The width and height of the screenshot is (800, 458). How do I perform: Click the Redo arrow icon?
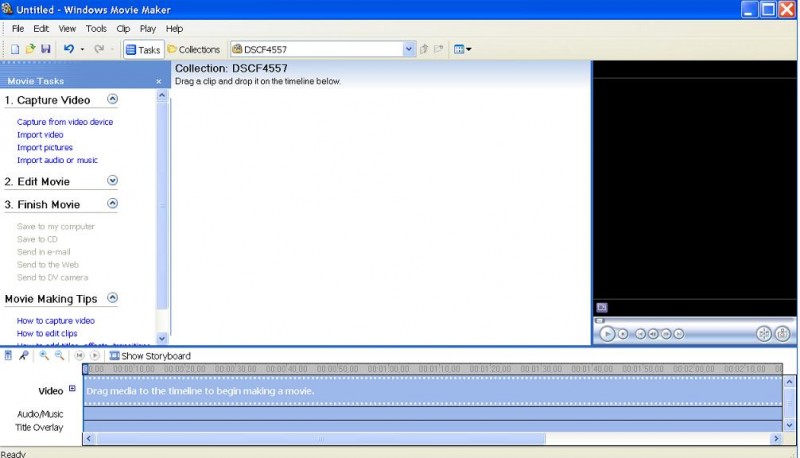[99, 49]
